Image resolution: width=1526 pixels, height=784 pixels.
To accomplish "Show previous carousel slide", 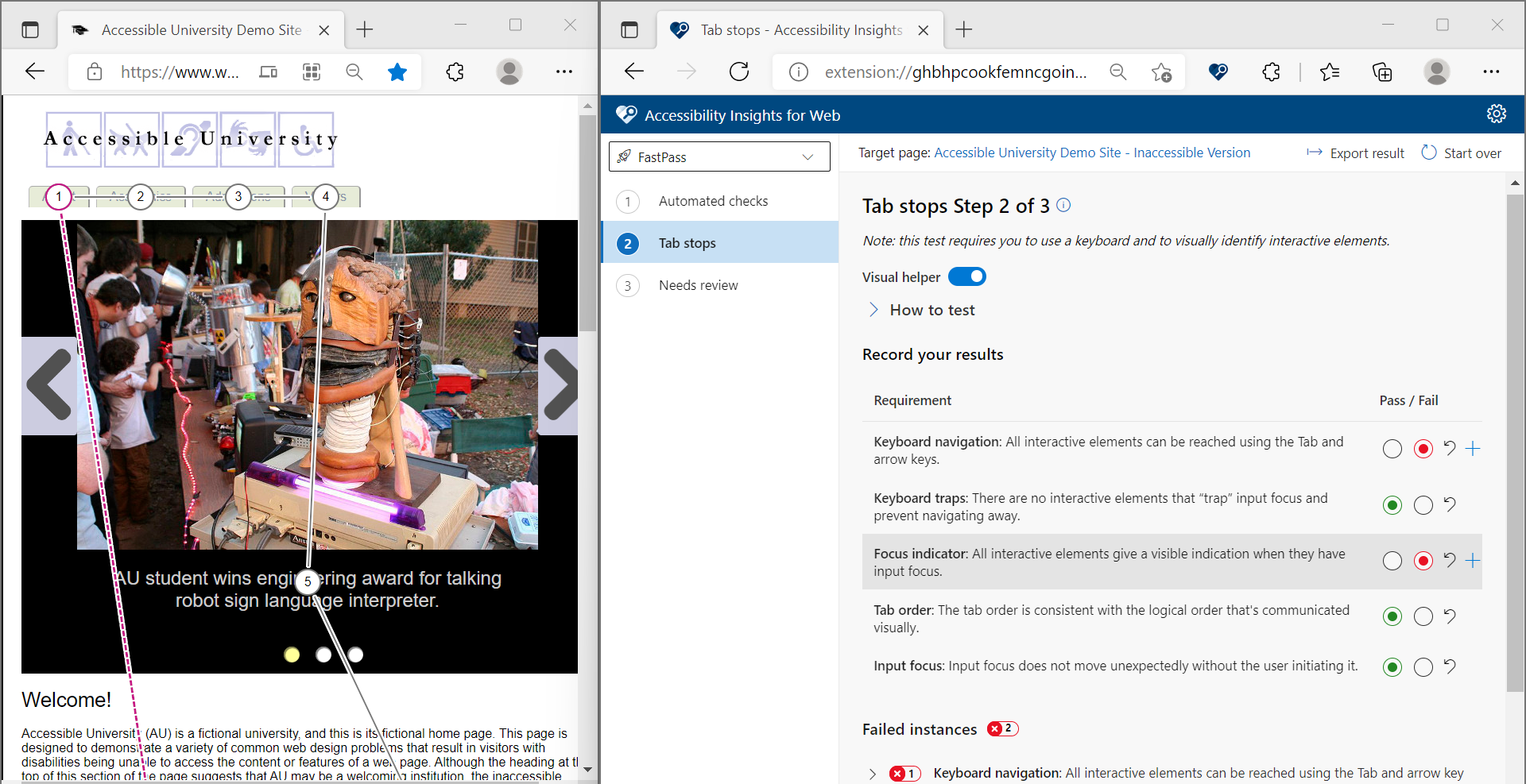I will pyautogui.click(x=49, y=385).
